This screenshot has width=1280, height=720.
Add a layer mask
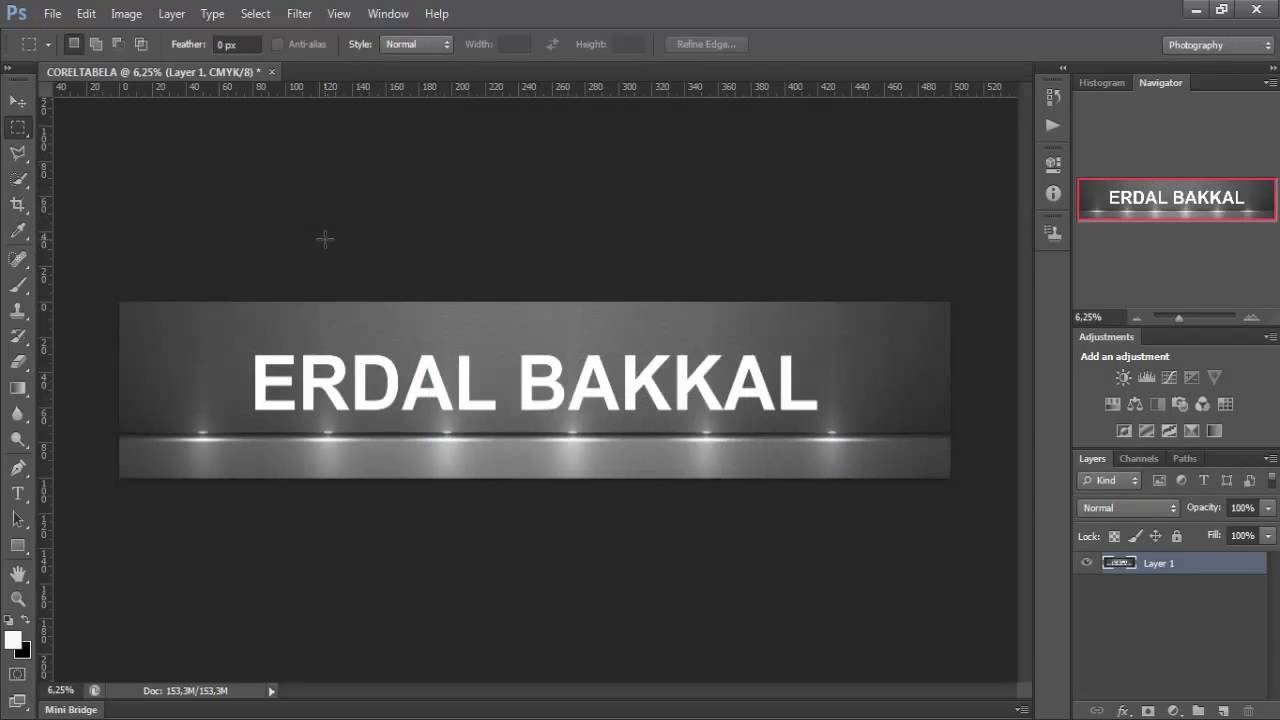[1148, 711]
